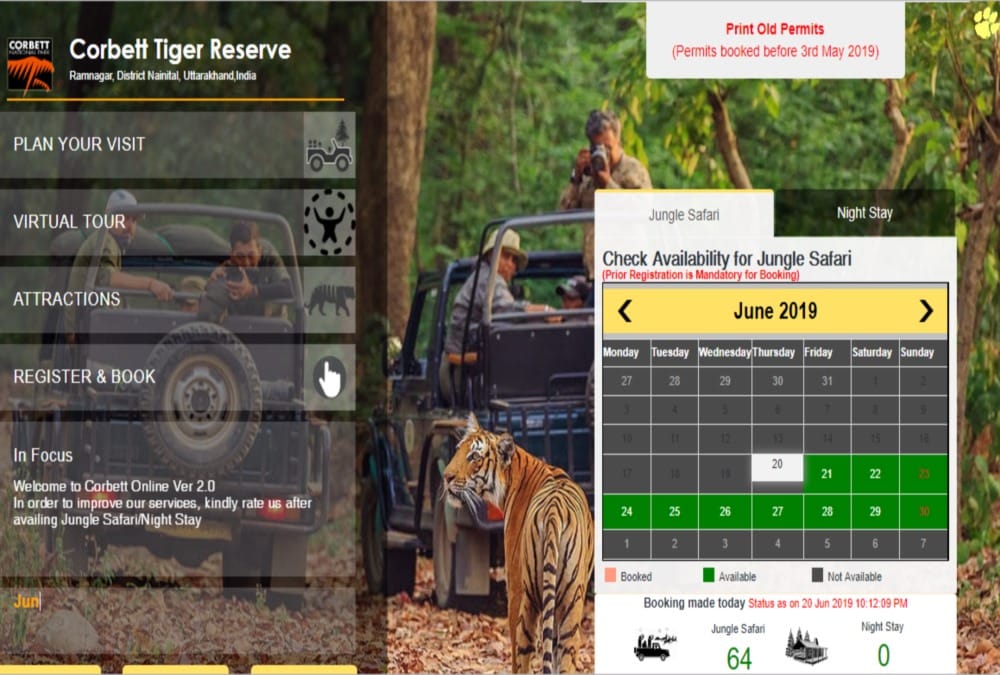Image resolution: width=1000 pixels, height=675 pixels.
Task: Select available date 22 June
Action: (x=875, y=474)
